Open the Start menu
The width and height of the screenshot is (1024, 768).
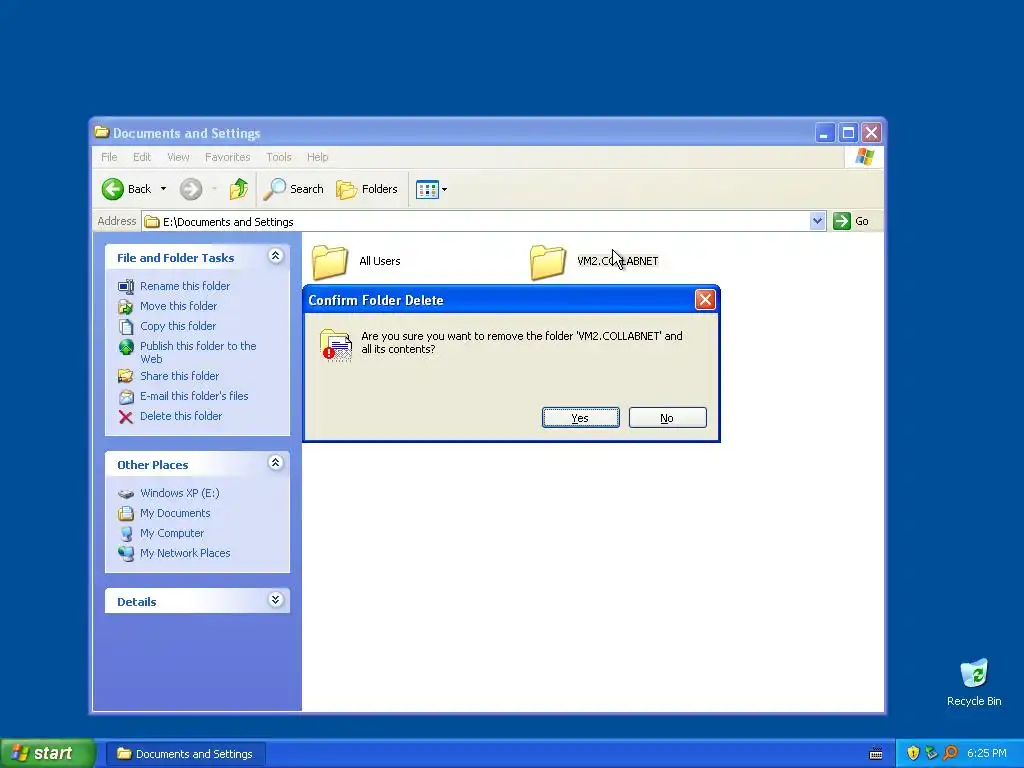(48, 754)
